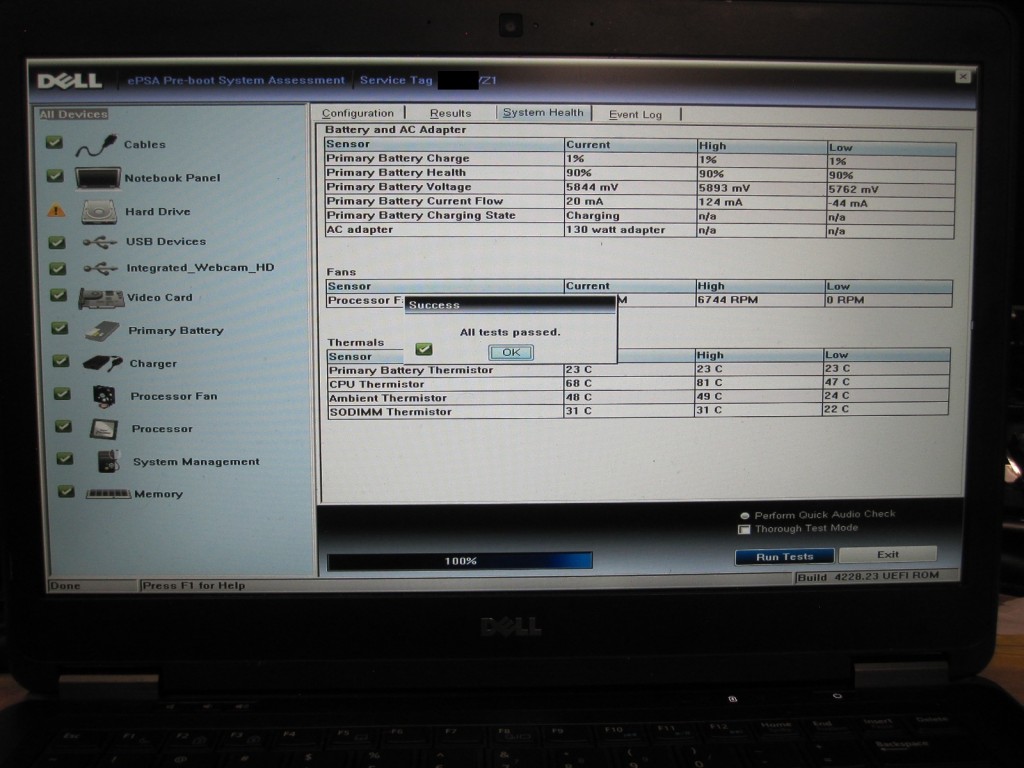The width and height of the screenshot is (1024, 768).
Task: Toggle the System Management checkbox
Action: click(x=65, y=458)
